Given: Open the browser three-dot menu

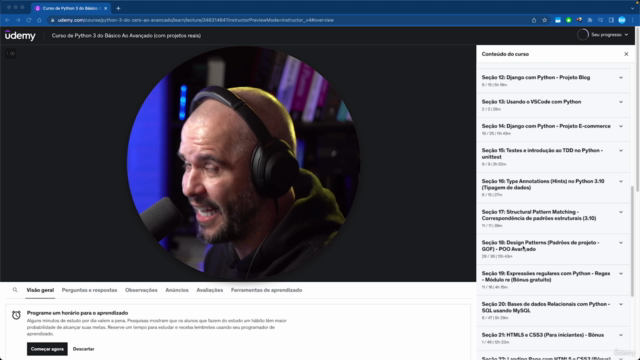Looking at the screenshot, I should coord(633,20).
